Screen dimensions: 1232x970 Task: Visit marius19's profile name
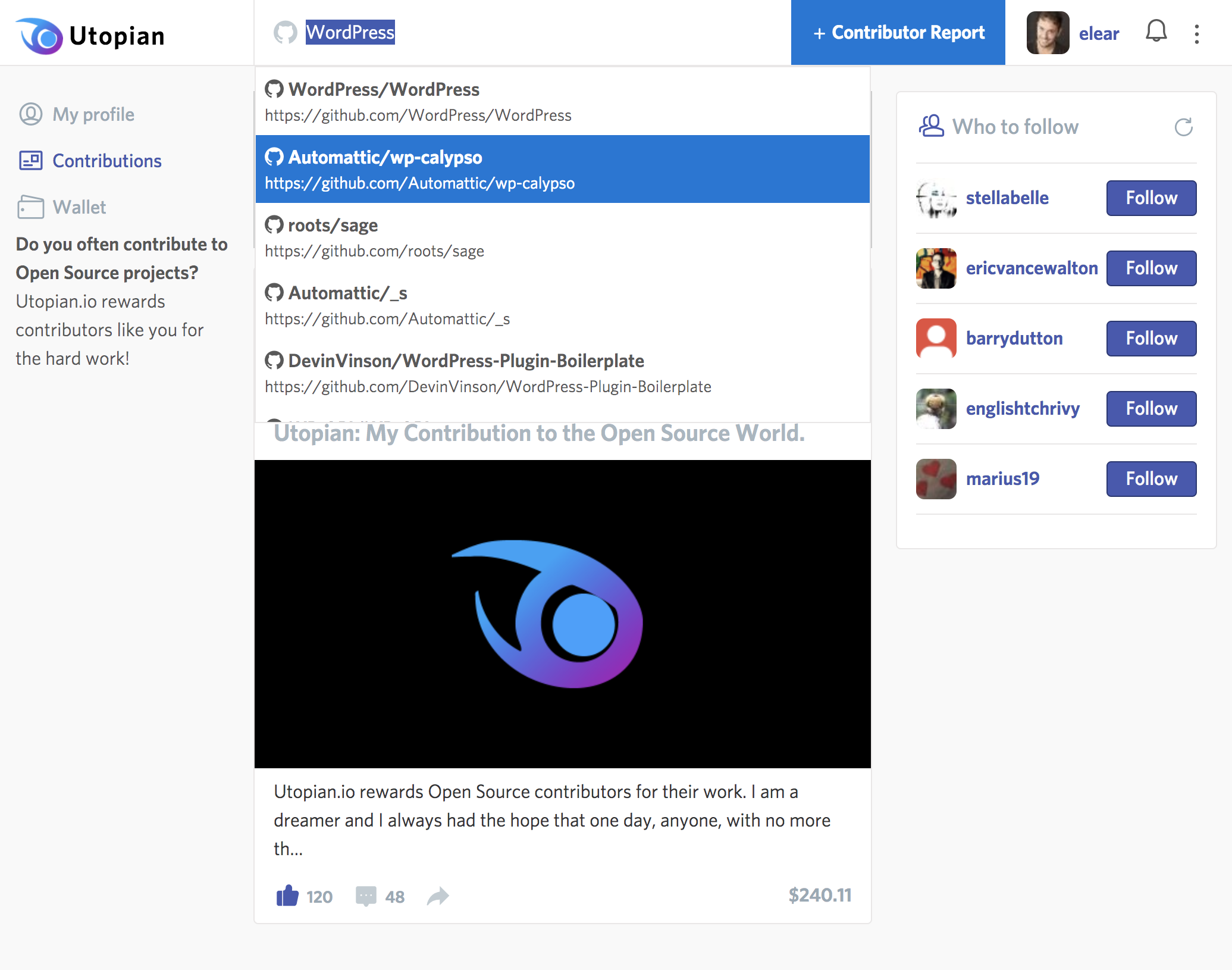(x=1002, y=478)
